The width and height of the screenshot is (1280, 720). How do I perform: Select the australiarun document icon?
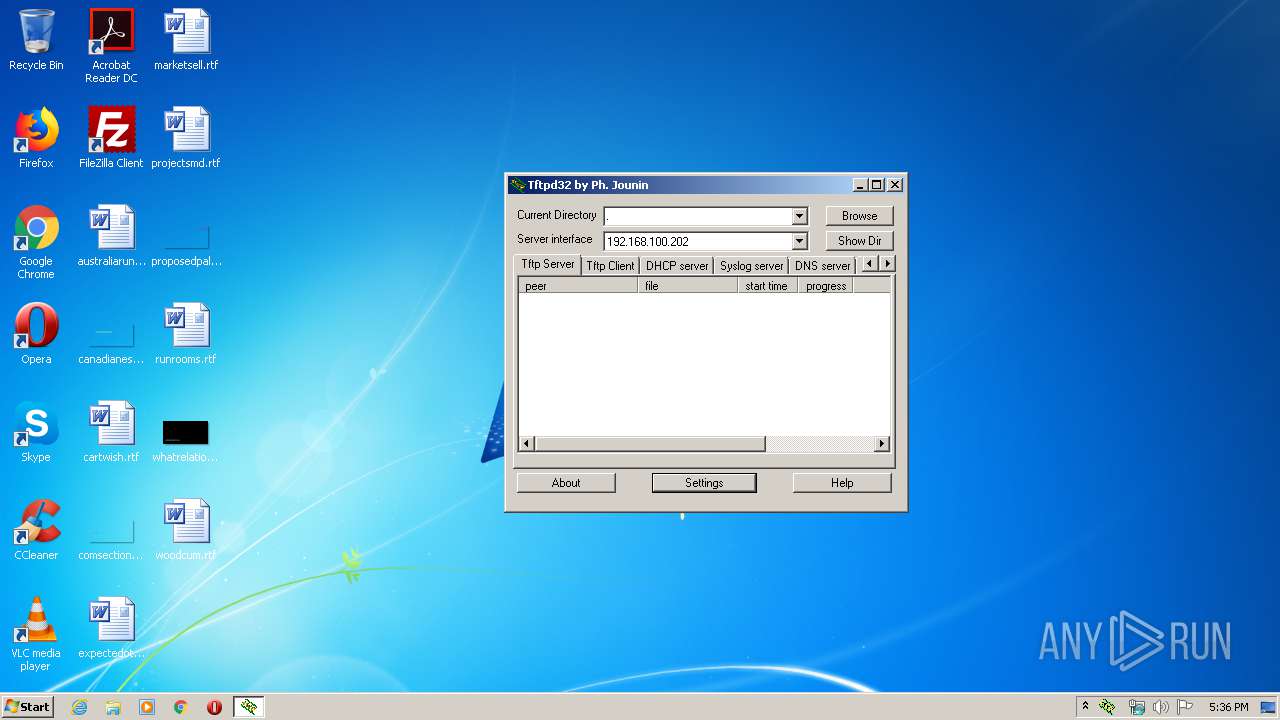111,237
